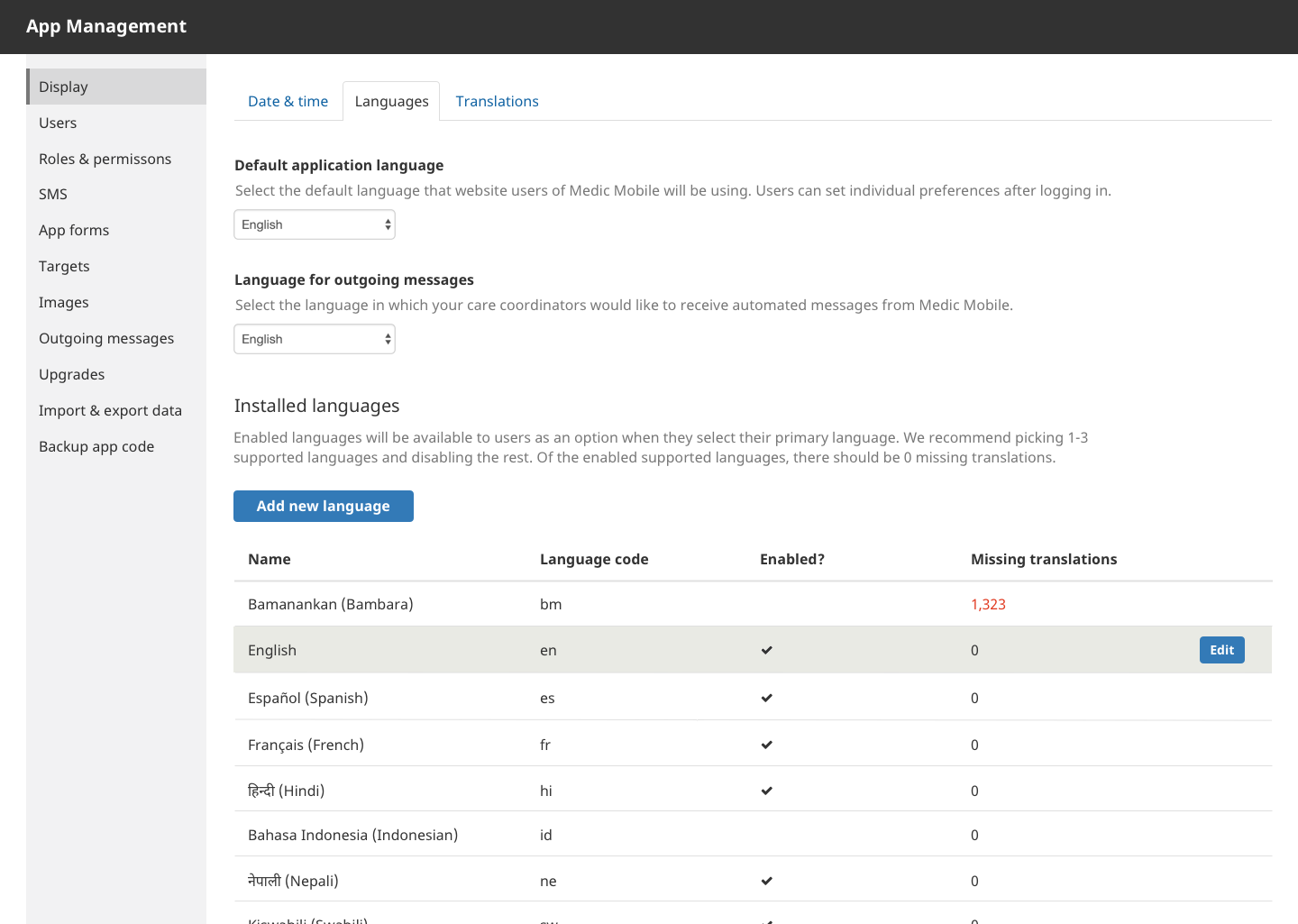Toggle the enabled checkmark for Hindi

coord(766,791)
